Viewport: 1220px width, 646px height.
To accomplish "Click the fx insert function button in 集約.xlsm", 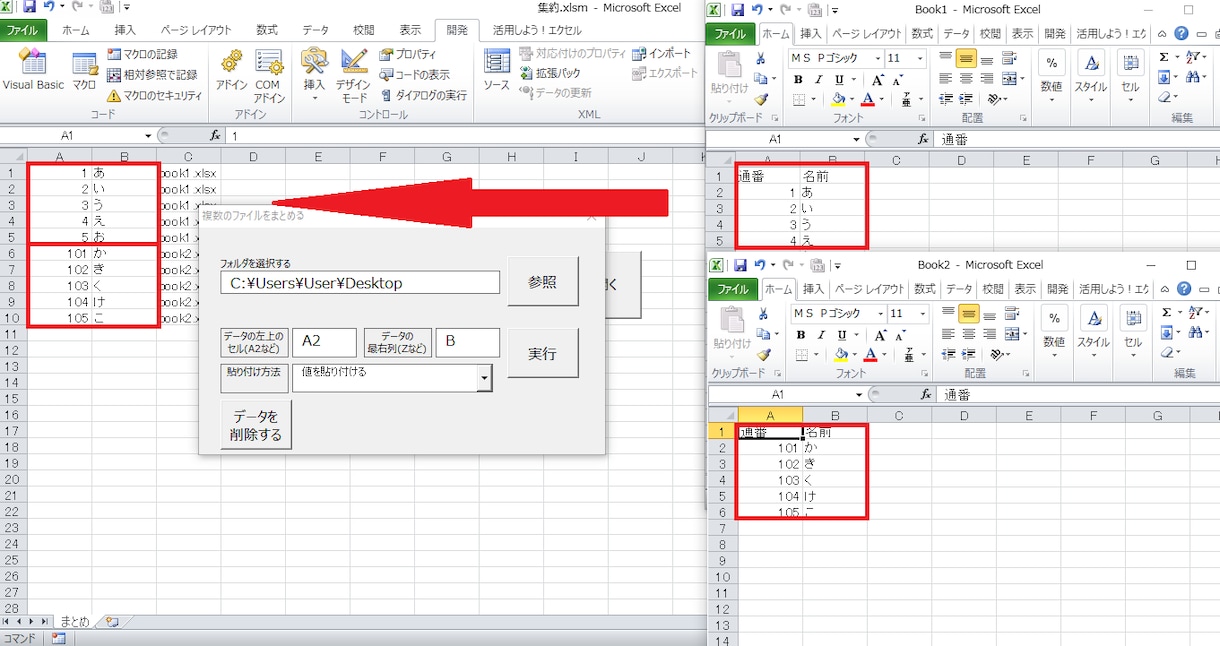I will 214,135.
